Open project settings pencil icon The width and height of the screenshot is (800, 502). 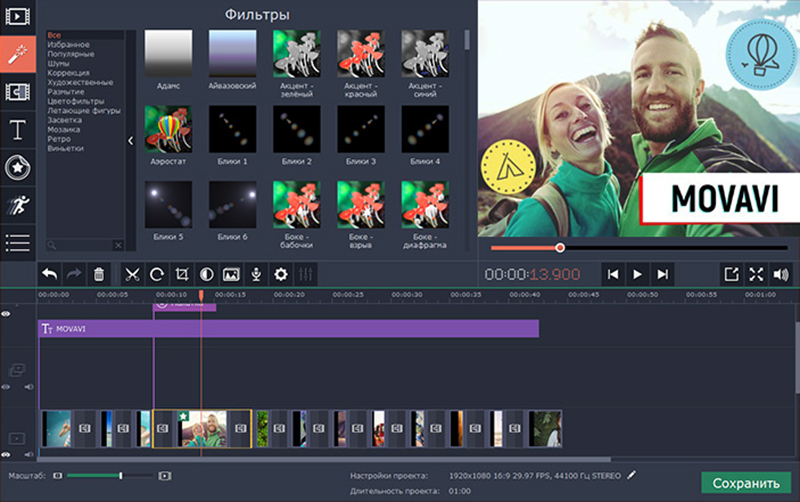click(x=631, y=475)
